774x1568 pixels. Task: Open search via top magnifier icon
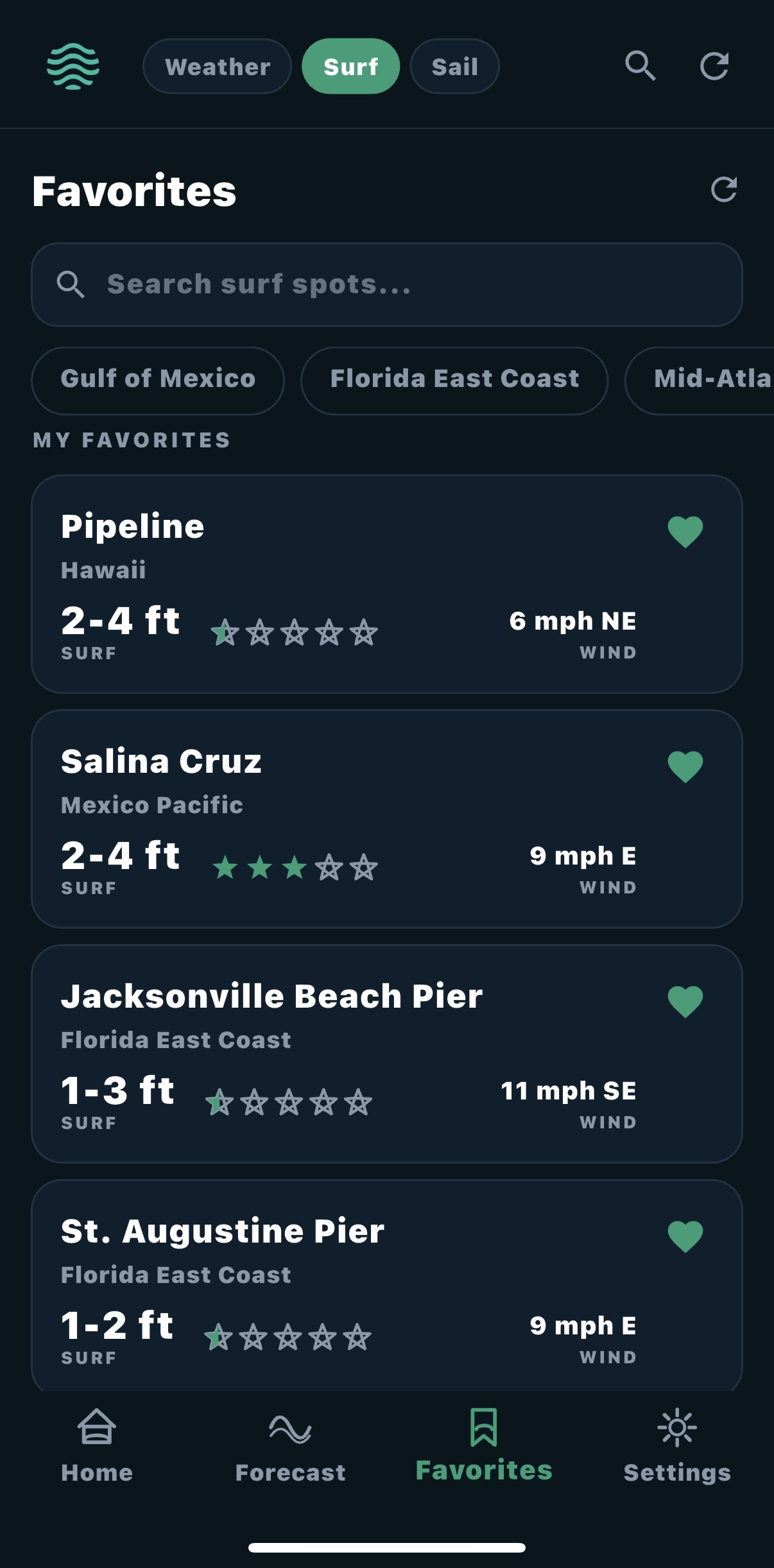pyautogui.click(x=640, y=66)
